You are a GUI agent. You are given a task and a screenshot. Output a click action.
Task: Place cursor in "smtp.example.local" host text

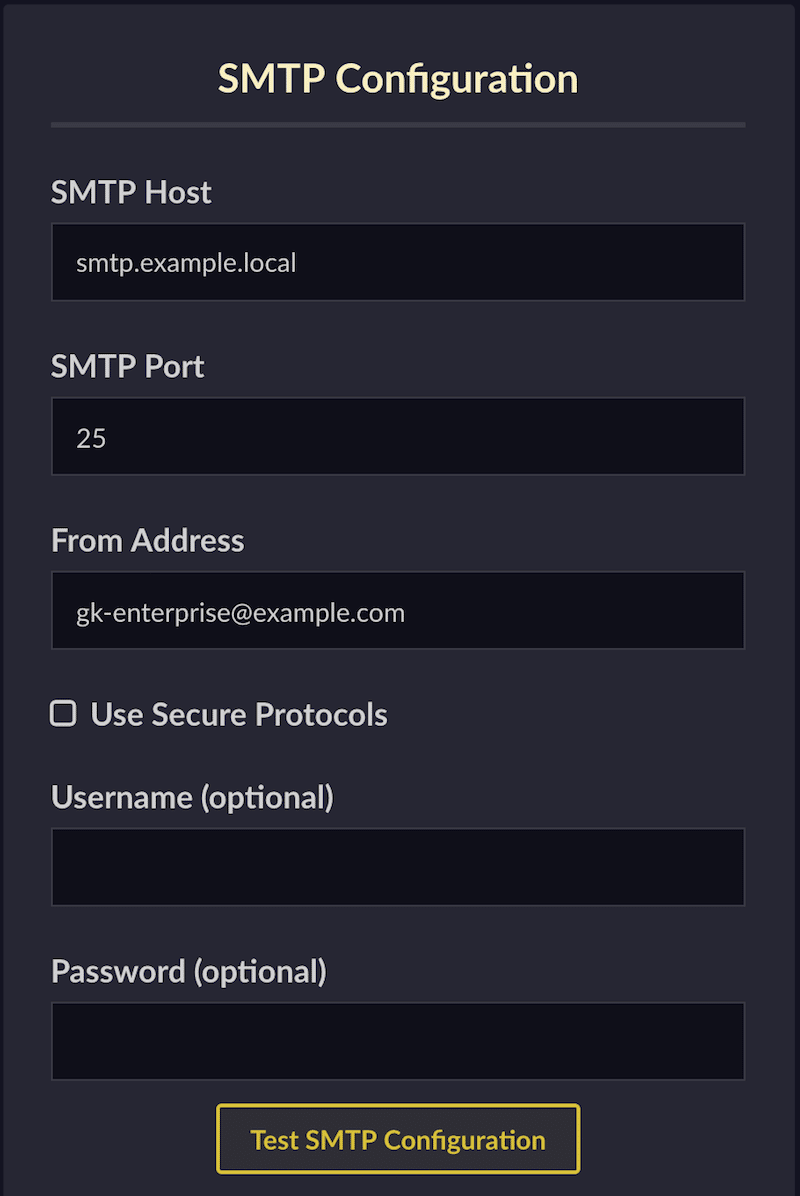[x=186, y=264]
